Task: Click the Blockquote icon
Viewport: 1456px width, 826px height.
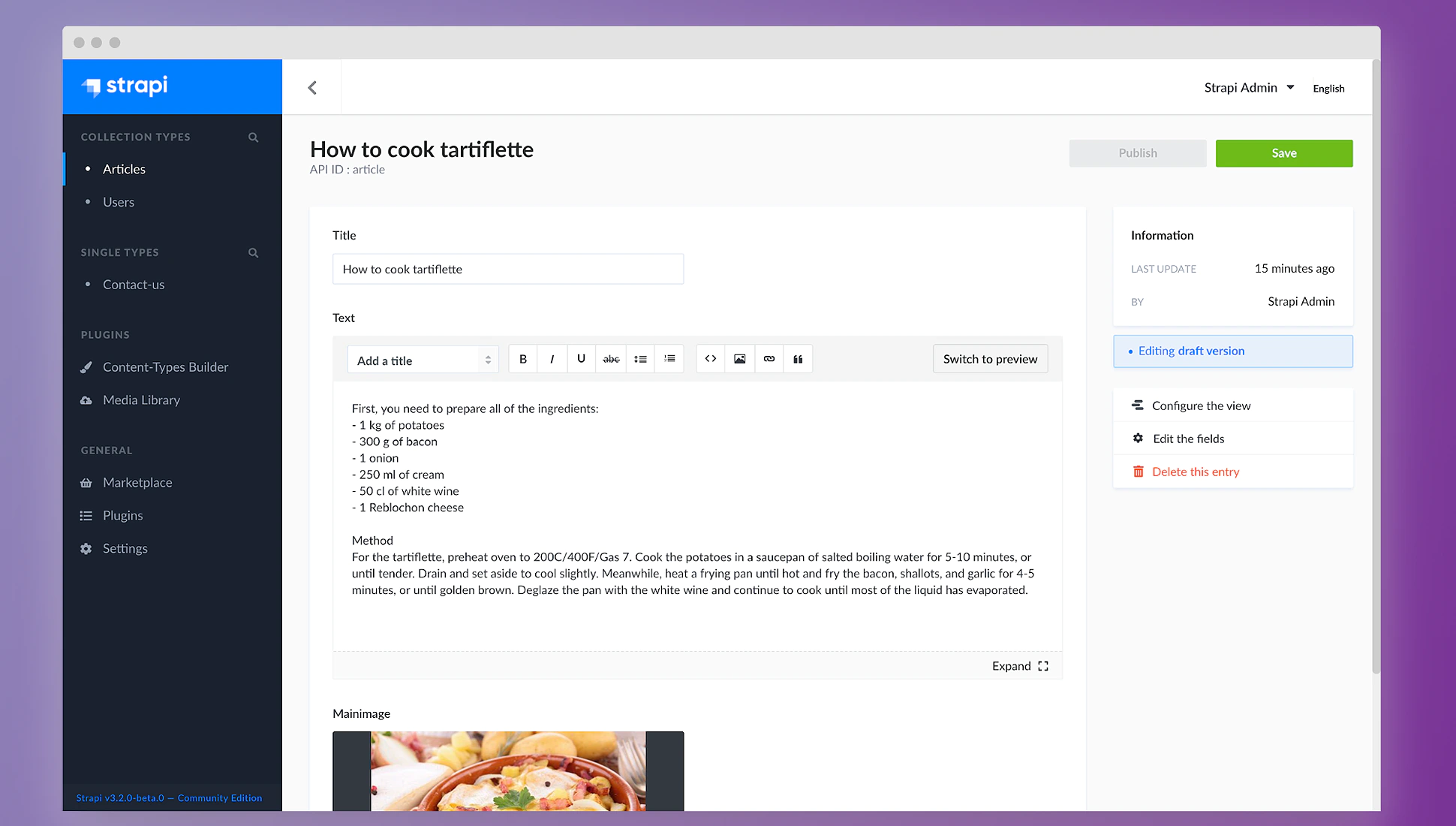Action: click(x=797, y=358)
